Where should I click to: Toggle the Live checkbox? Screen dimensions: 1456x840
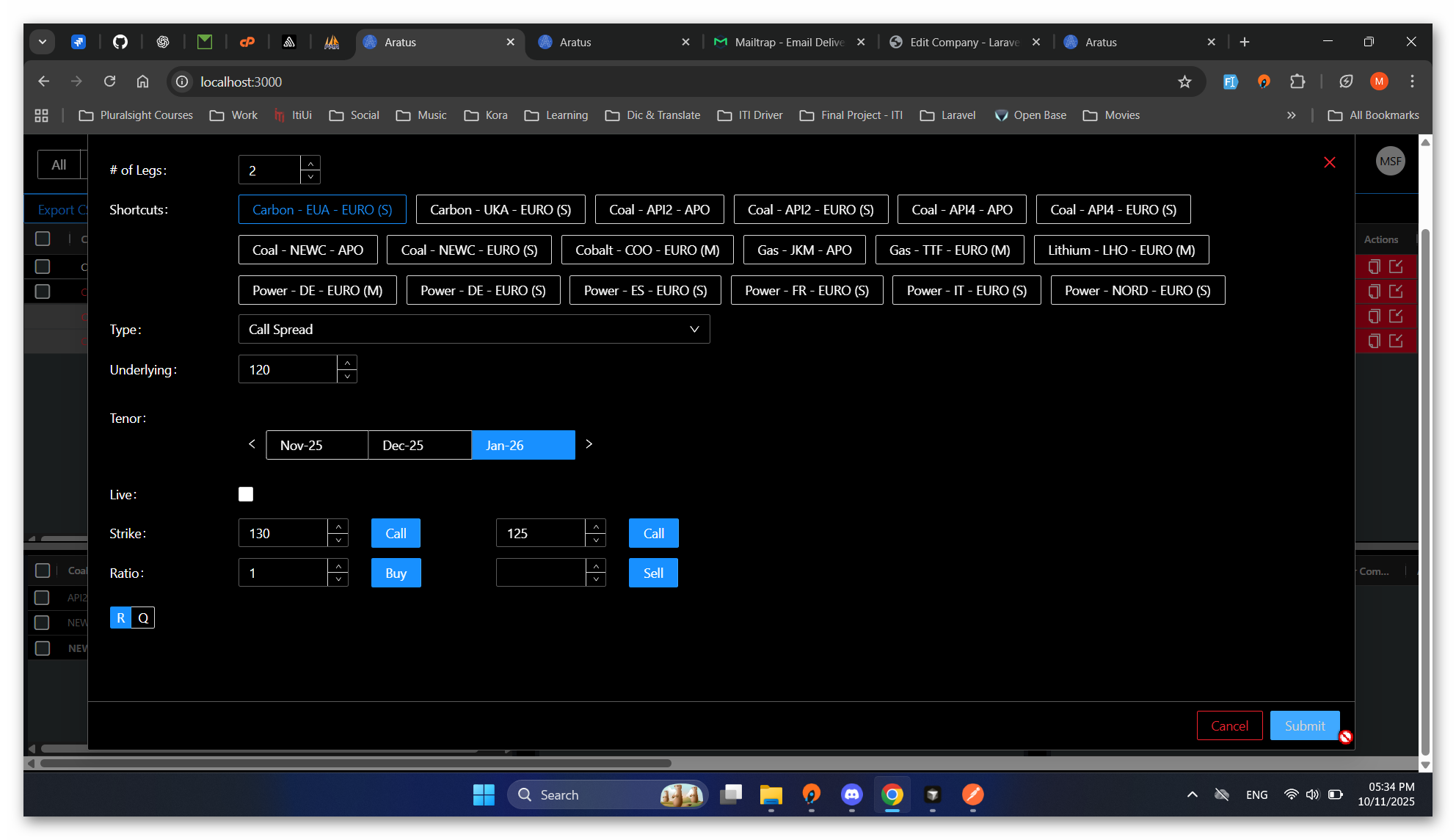click(246, 494)
